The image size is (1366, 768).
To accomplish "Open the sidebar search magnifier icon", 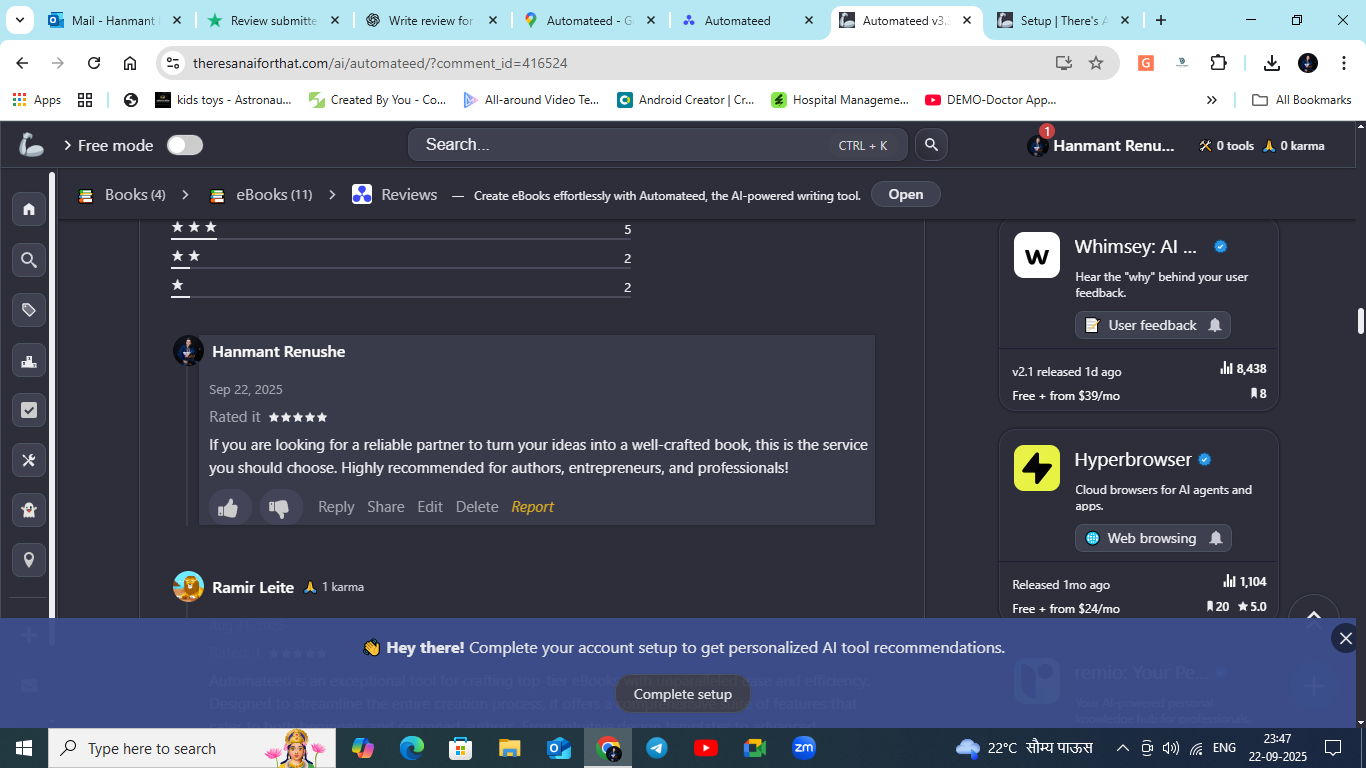I will [29, 260].
